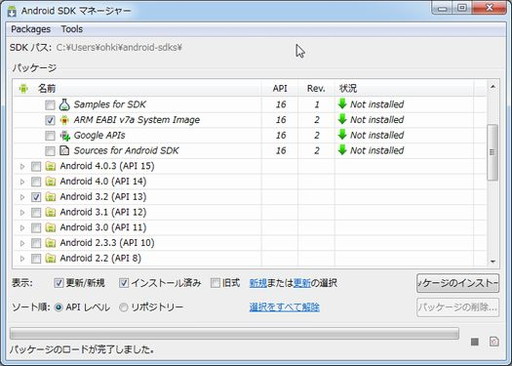Image resolution: width=512 pixels, height=366 pixels.
Task: Click the package list scroll up arrow
Action: tap(493, 87)
